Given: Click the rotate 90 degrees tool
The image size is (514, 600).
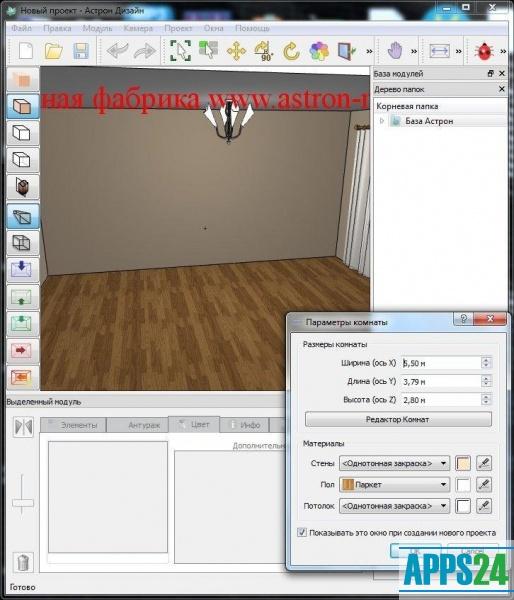Looking at the screenshot, I should tap(263, 51).
